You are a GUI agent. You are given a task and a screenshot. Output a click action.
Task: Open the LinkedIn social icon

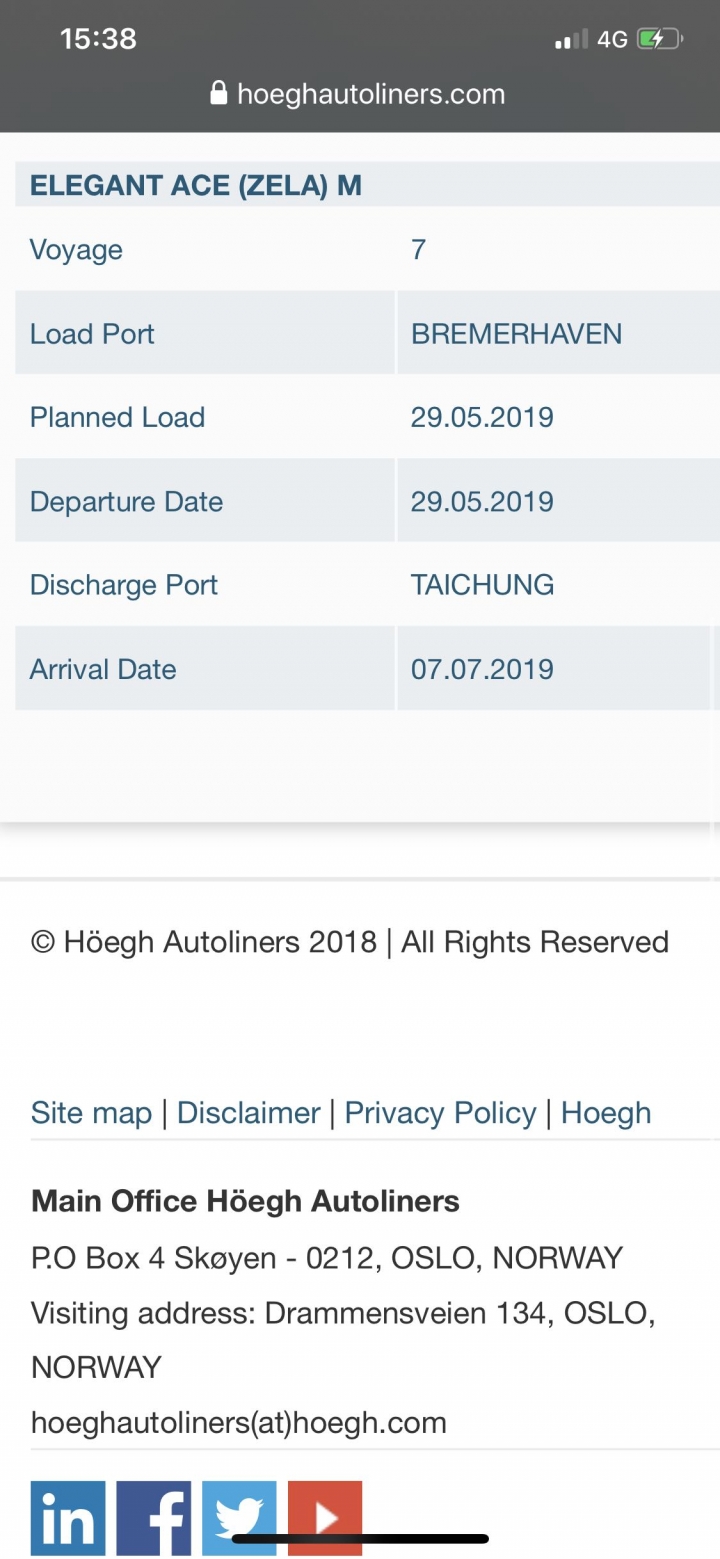pos(68,1518)
